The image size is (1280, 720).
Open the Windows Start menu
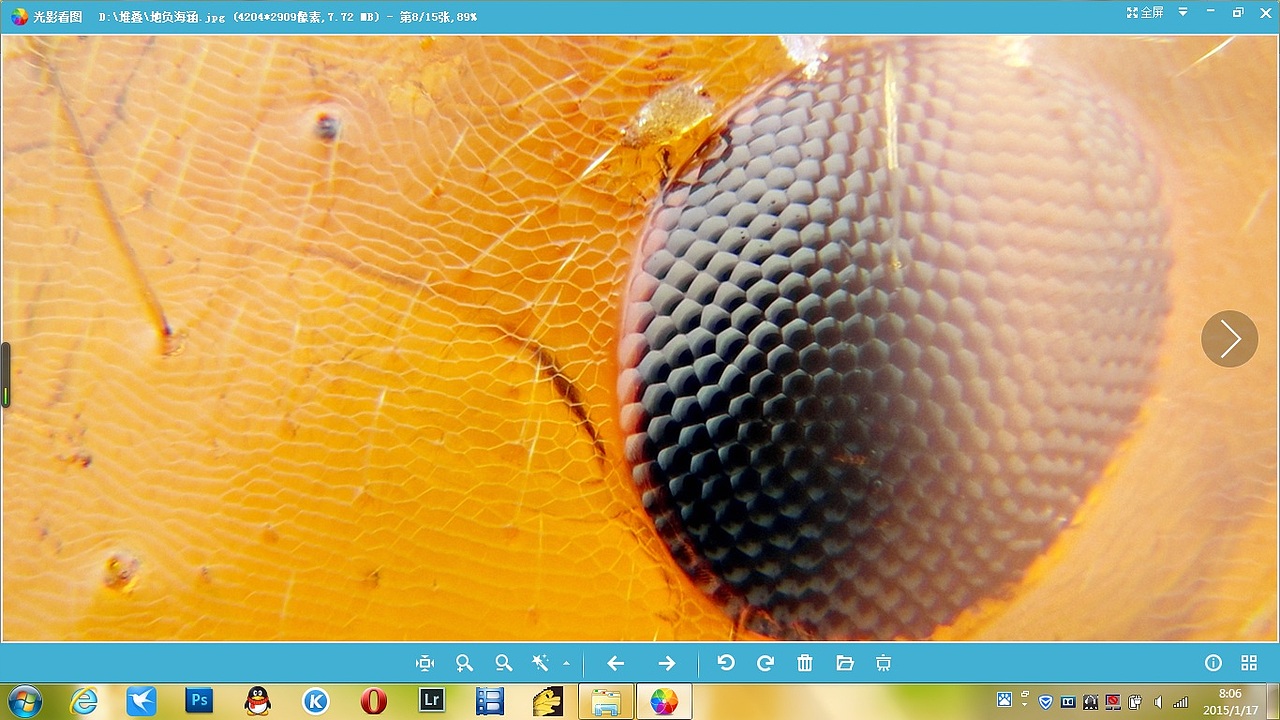pos(23,701)
